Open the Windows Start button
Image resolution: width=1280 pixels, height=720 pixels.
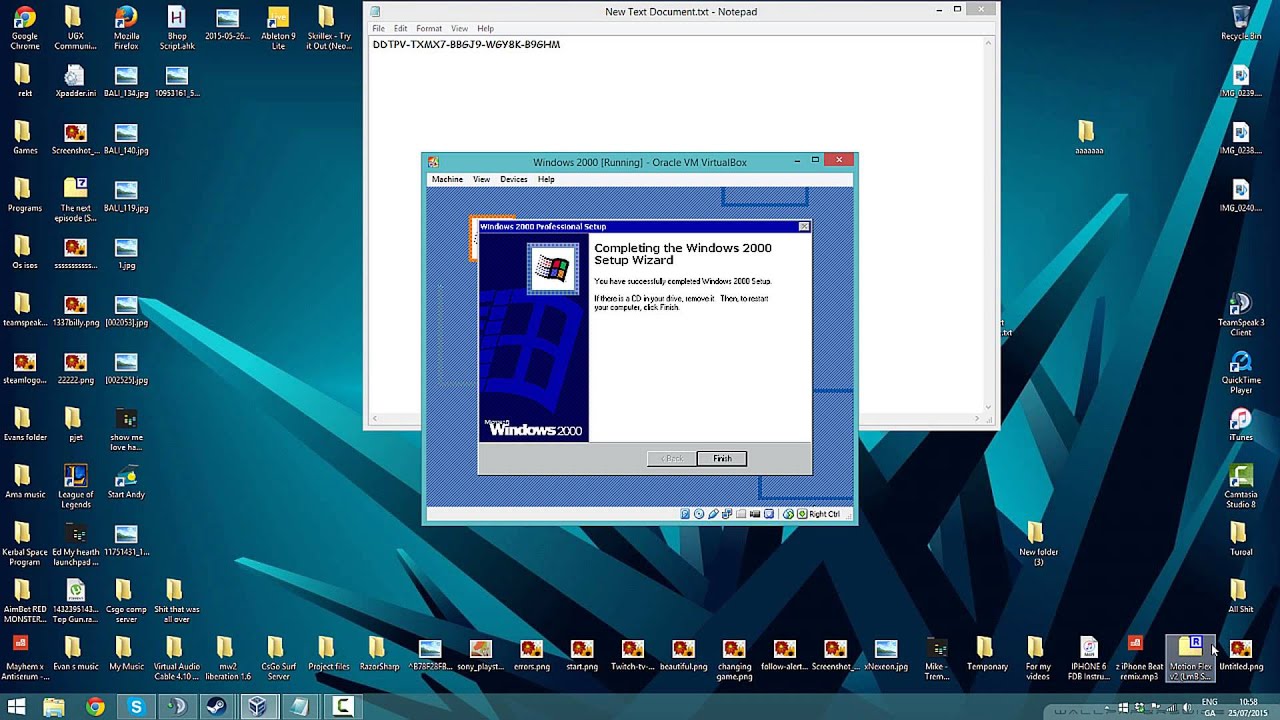point(16,707)
